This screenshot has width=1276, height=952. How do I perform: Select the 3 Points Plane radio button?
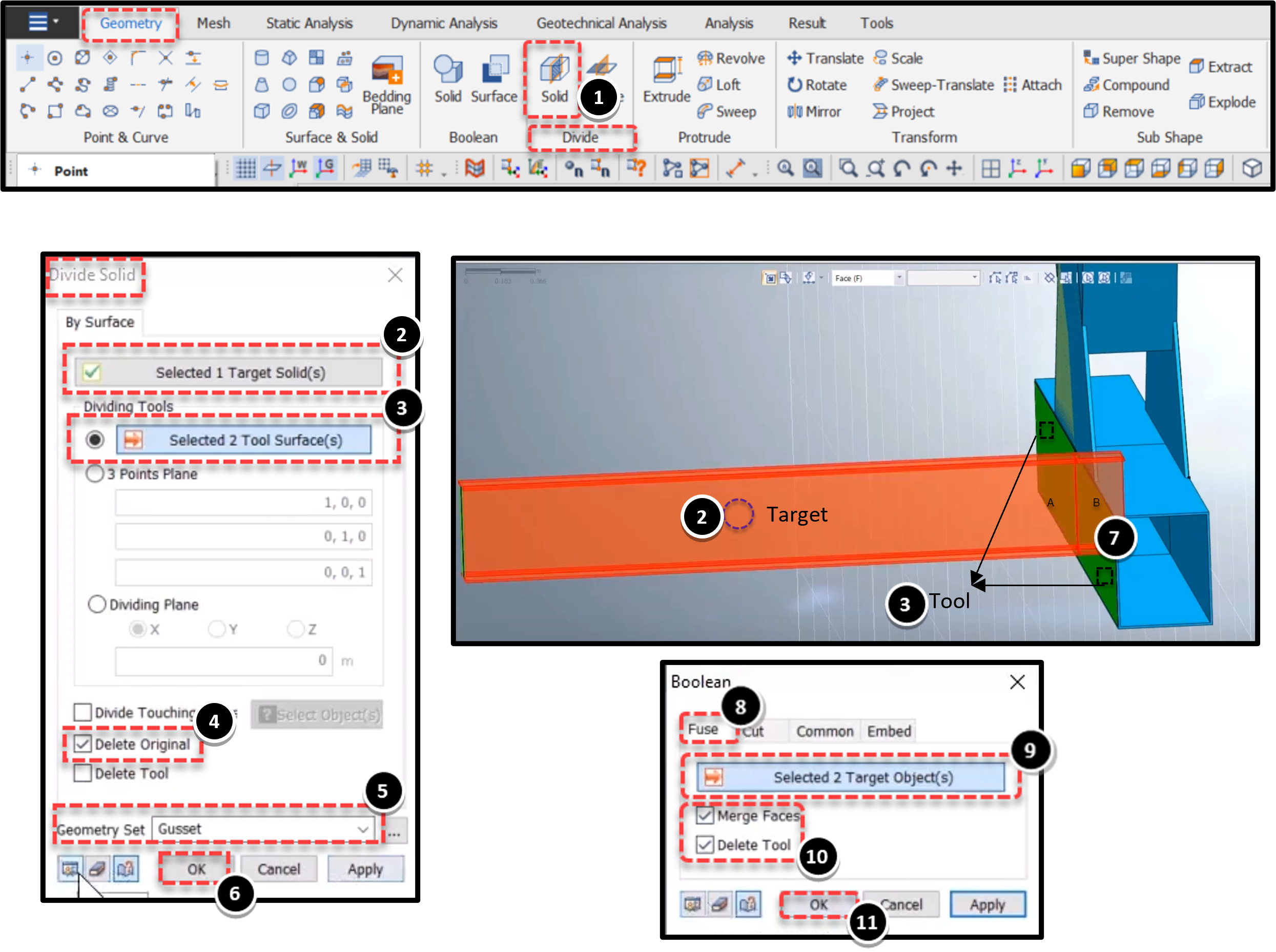click(x=94, y=474)
